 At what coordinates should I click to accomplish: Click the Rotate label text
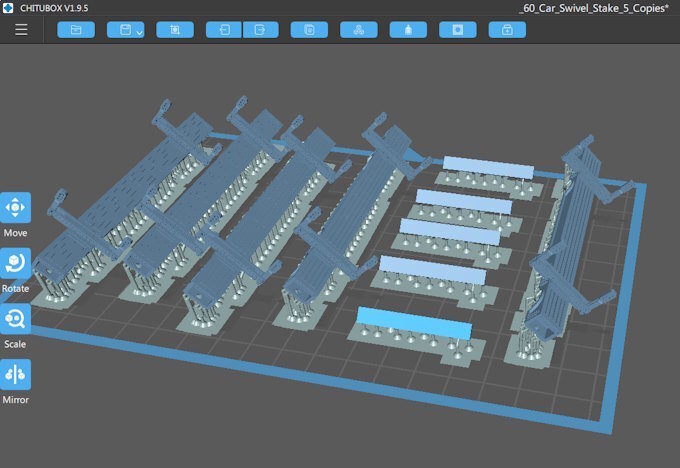tap(15, 288)
